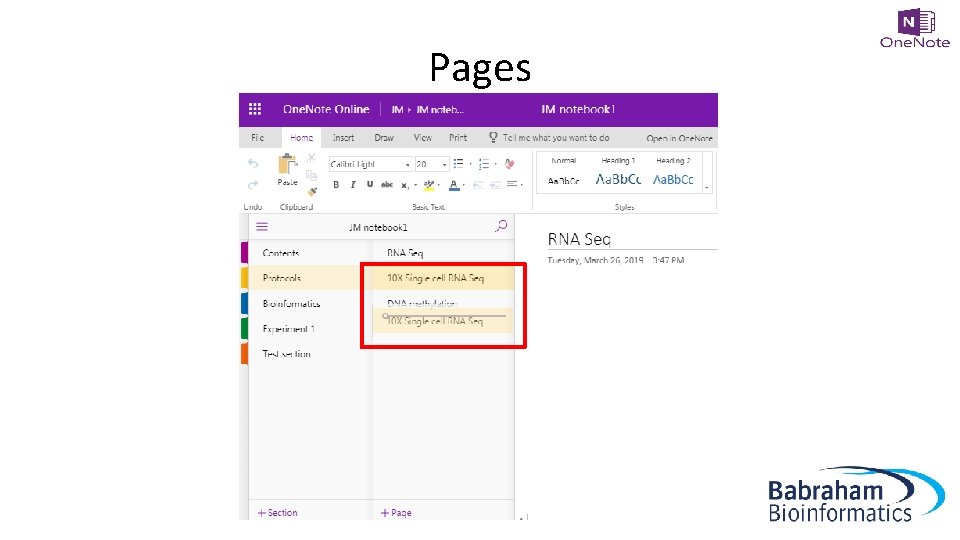This screenshot has width=960, height=540.
Task: Open the subscript options arrow
Action: click(x=416, y=185)
